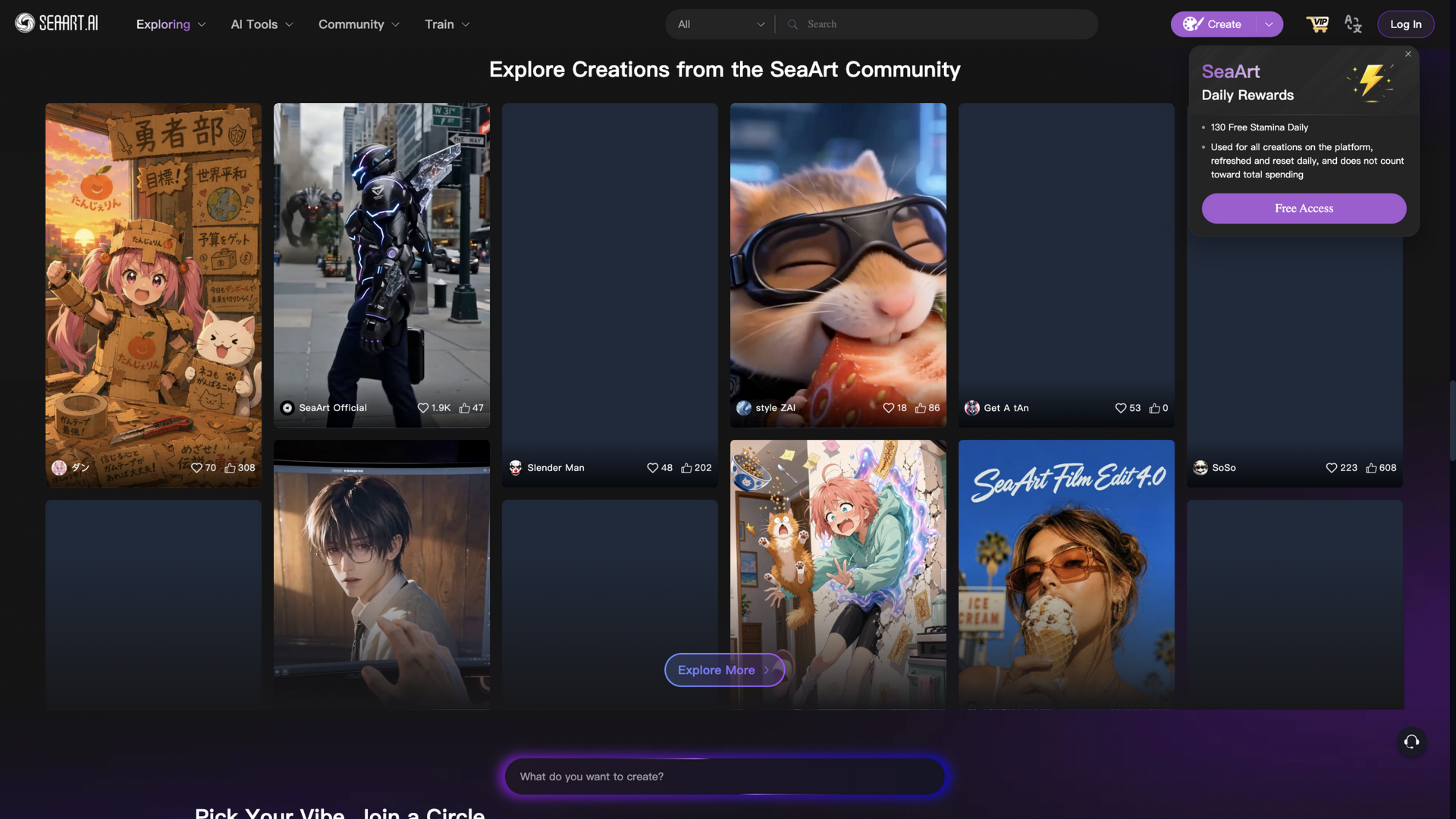This screenshot has height=819, width=1456.
Task: Expand the Create button dropdown arrow
Action: (x=1269, y=24)
